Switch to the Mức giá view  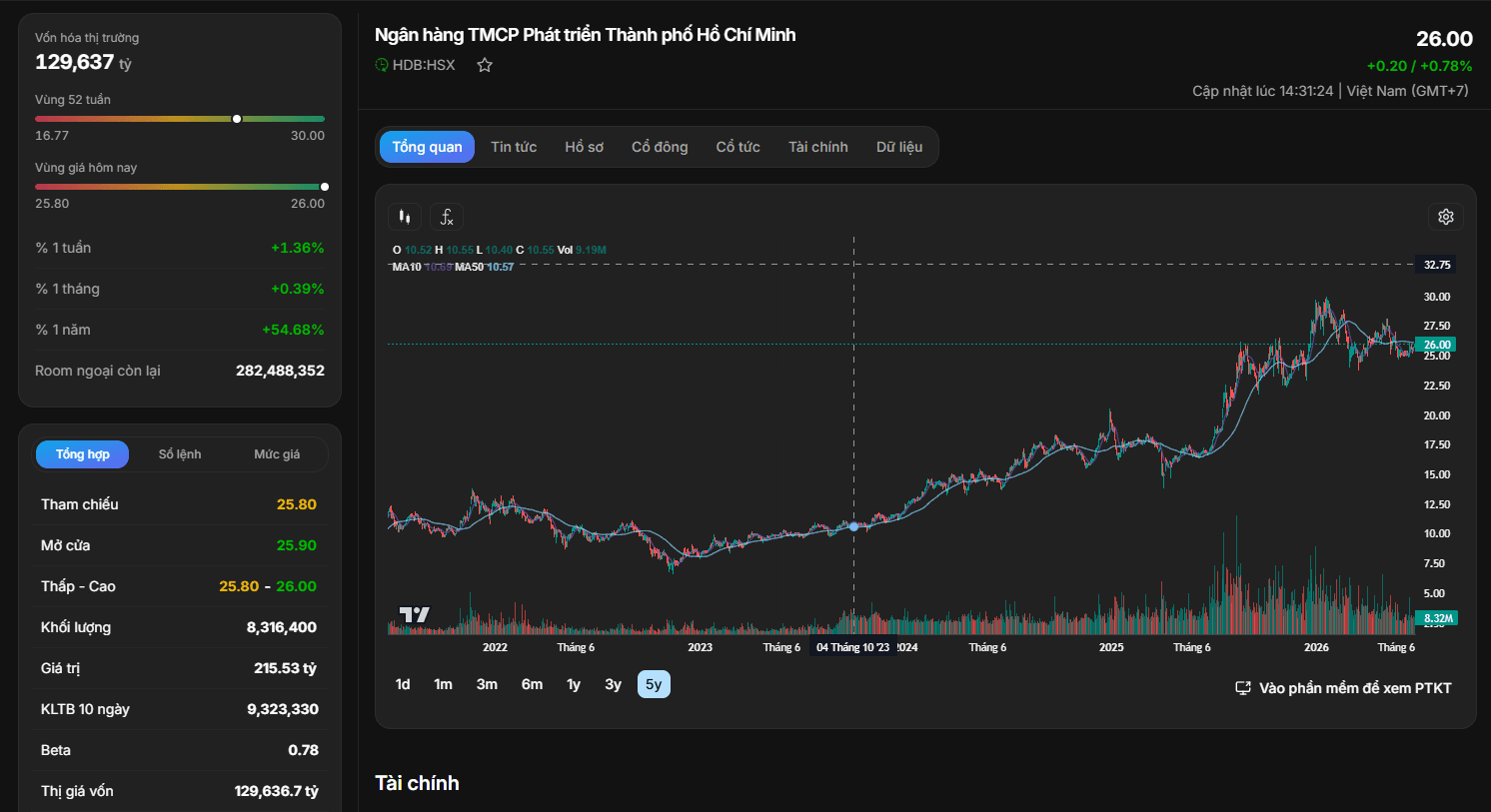(277, 454)
